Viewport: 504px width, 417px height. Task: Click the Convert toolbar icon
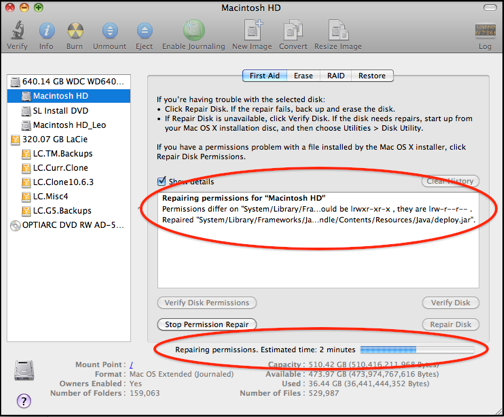293,31
